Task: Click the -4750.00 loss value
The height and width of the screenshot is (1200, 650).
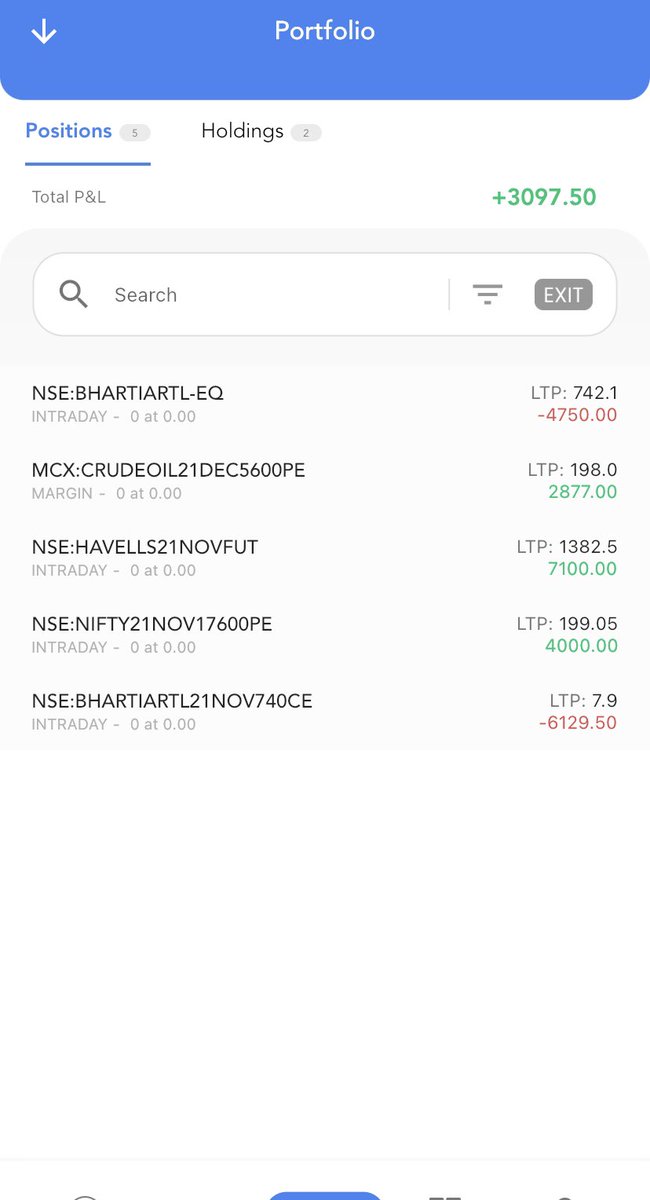Action: pyautogui.click(x=577, y=415)
